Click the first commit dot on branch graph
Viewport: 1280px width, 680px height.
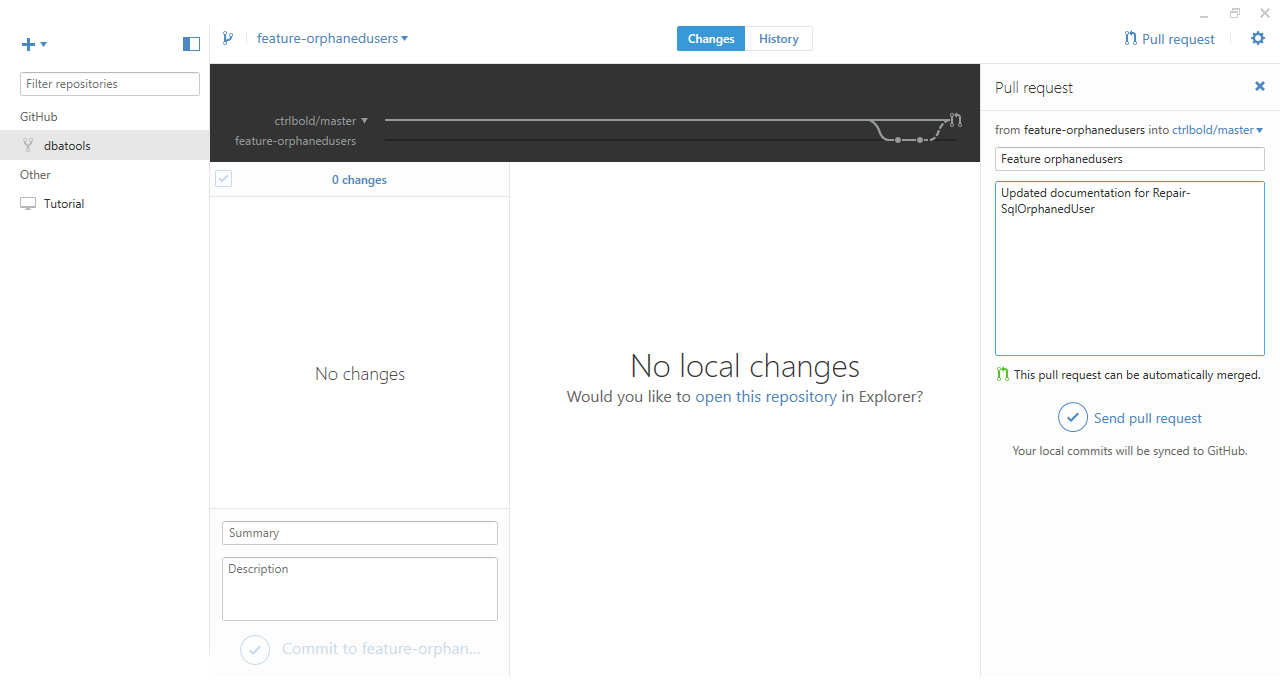pyautogui.click(x=898, y=140)
